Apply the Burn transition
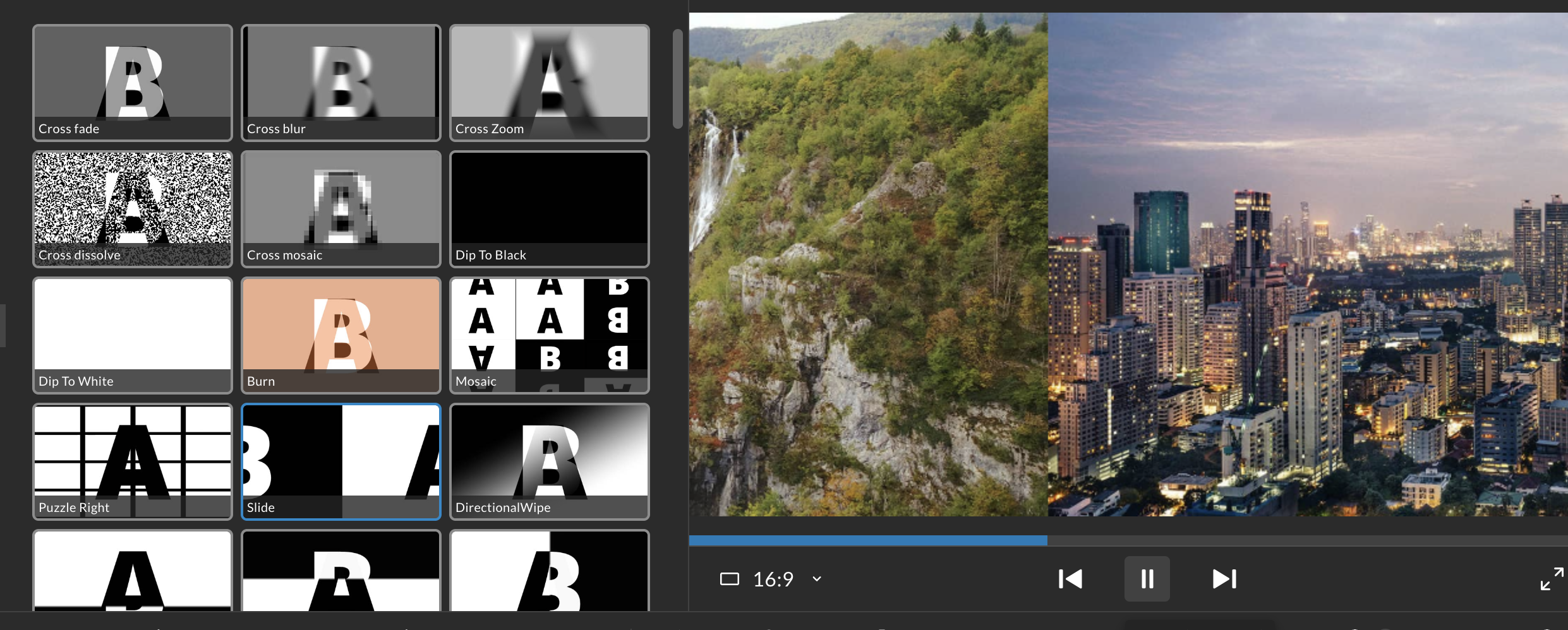 [341, 335]
